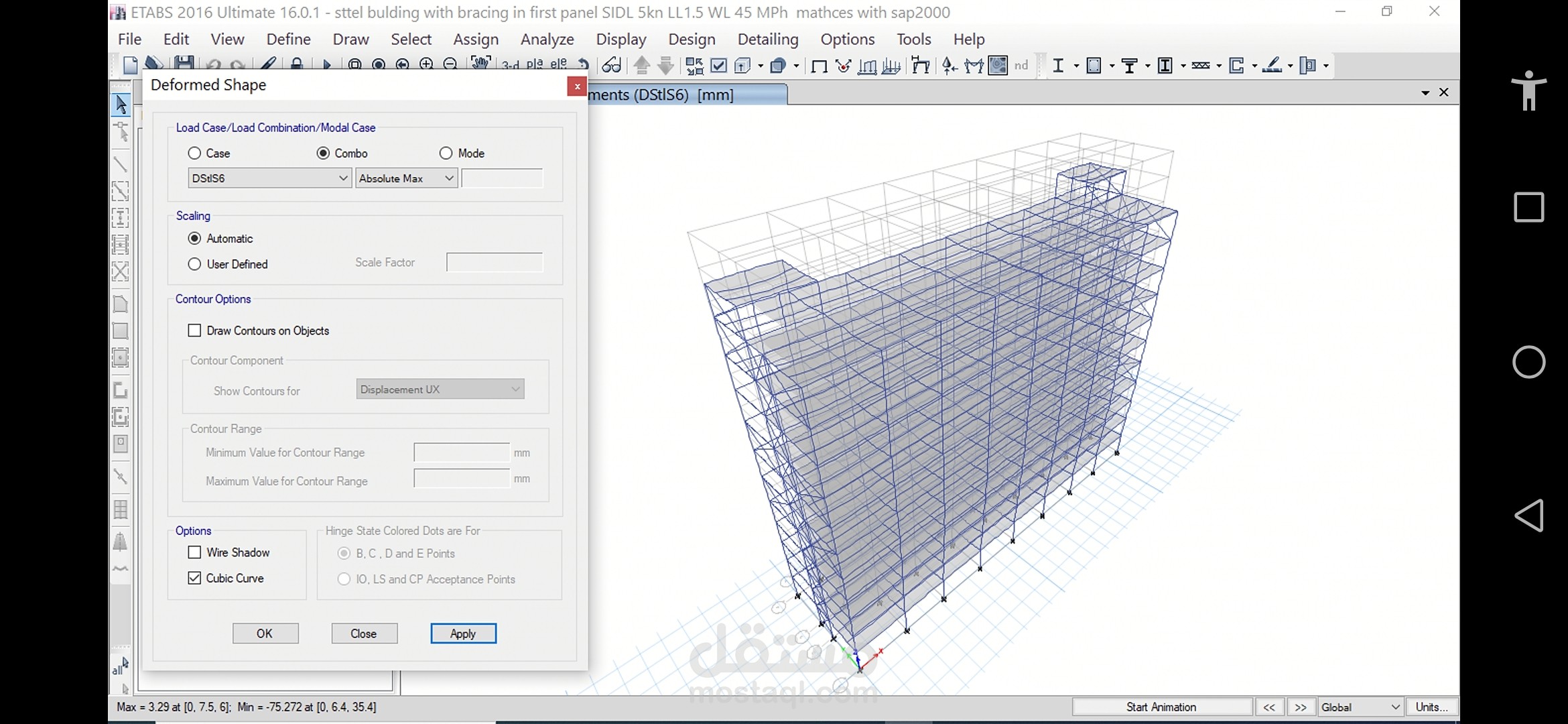
Task: Click the steel frame design I-beam icon
Action: pyautogui.click(x=1058, y=65)
